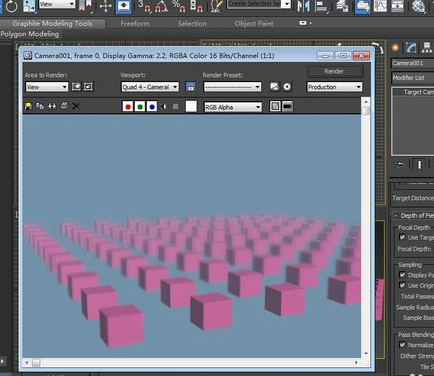Click the render window vertical scrollbar thumb
Viewport: 434px width, 376px height.
(x=366, y=110)
